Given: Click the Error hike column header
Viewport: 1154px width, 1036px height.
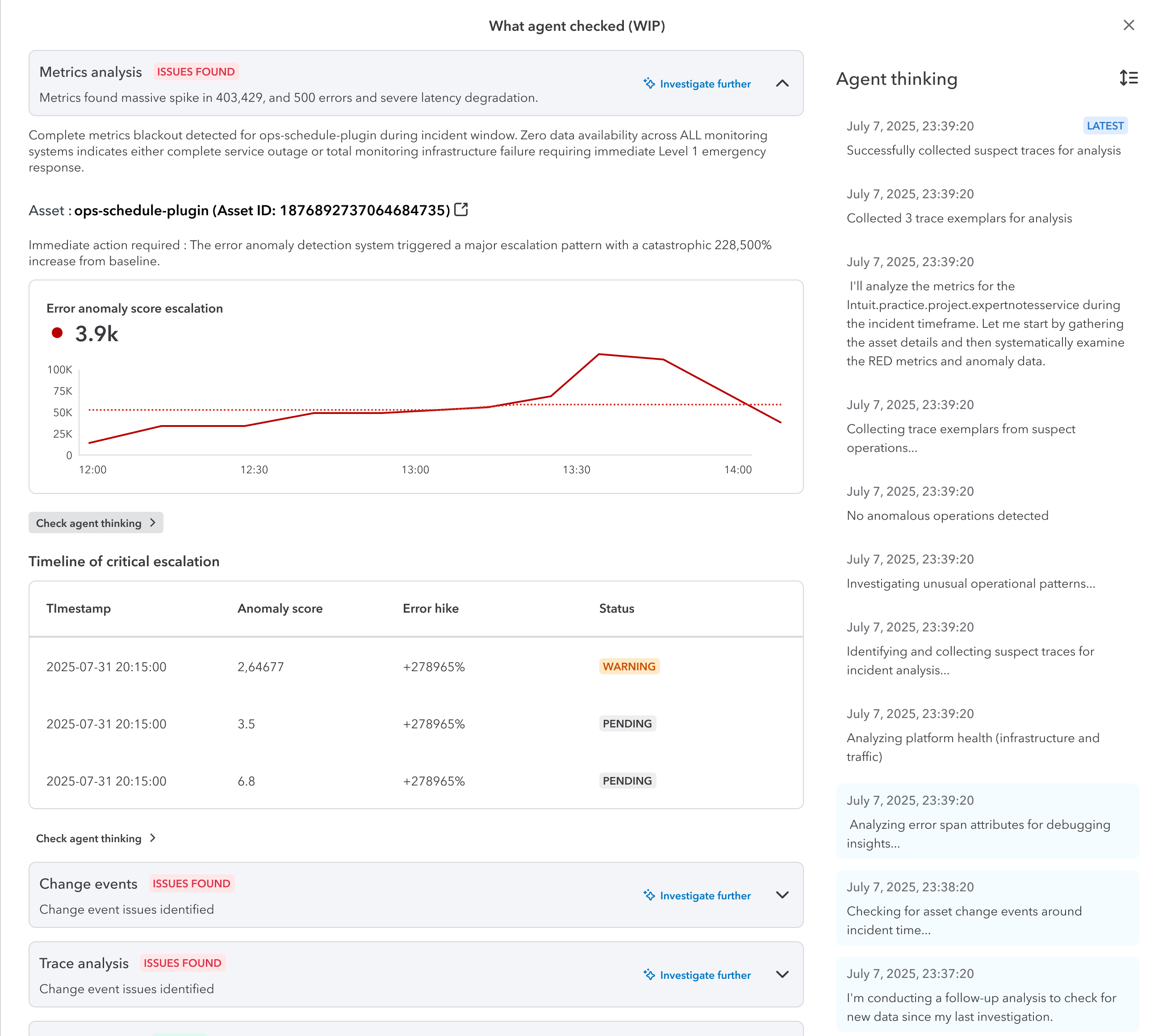Looking at the screenshot, I should click(x=431, y=608).
